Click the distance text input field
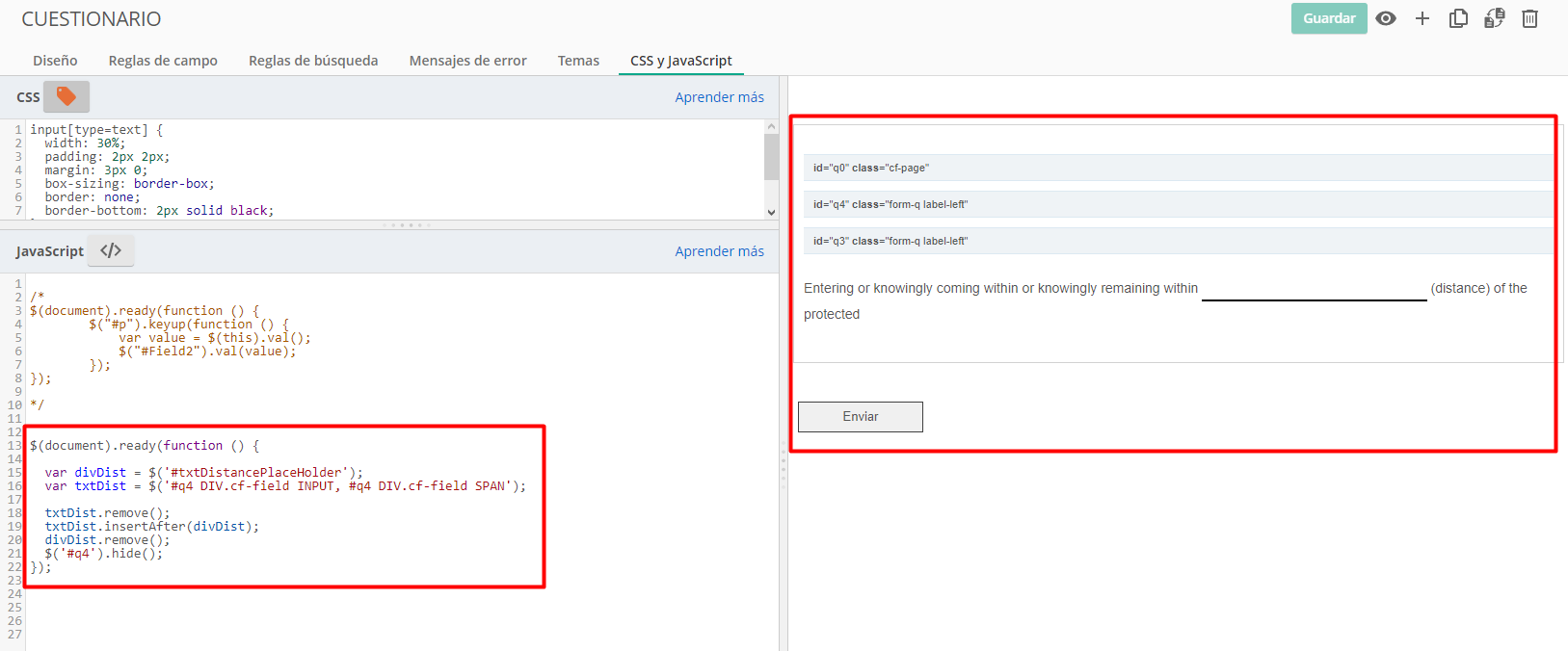The image size is (1568, 651). point(1314,288)
